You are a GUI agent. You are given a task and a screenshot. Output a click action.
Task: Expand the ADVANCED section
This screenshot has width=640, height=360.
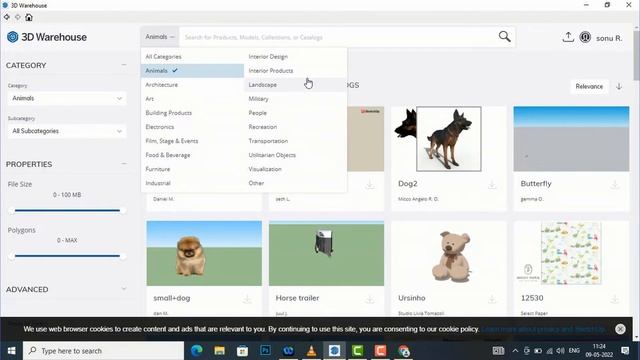(x=124, y=289)
